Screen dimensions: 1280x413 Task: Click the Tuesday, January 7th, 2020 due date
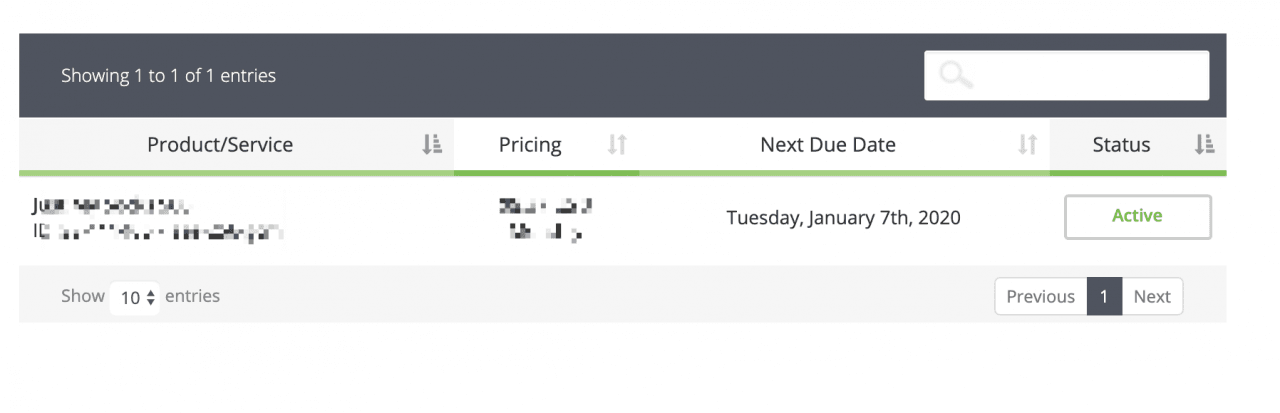coord(843,218)
